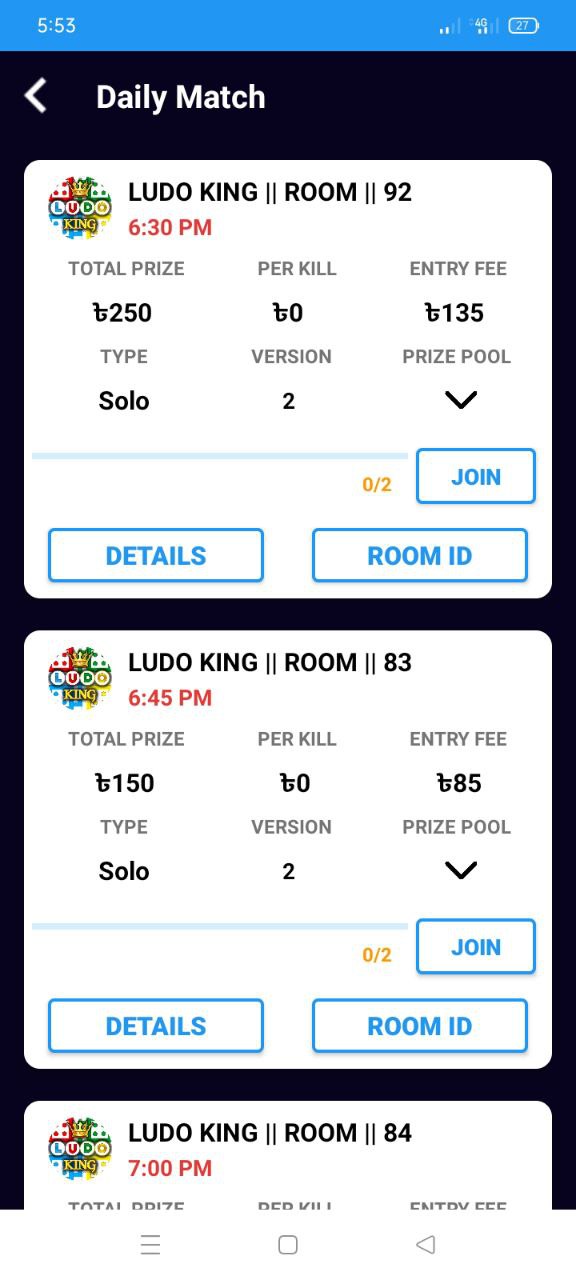Image resolution: width=576 pixels, height=1280 pixels.
Task: Select the LUDO KING || ROOM || 92 title
Action: [270, 192]
